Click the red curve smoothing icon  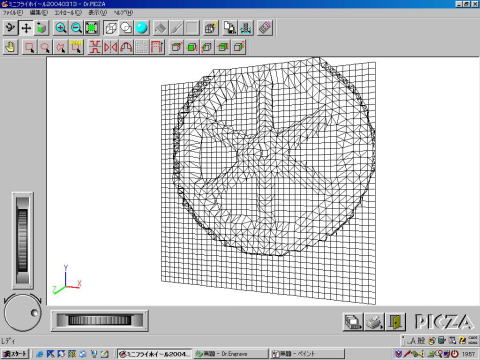pyautogui.click(x=126, y=47)
